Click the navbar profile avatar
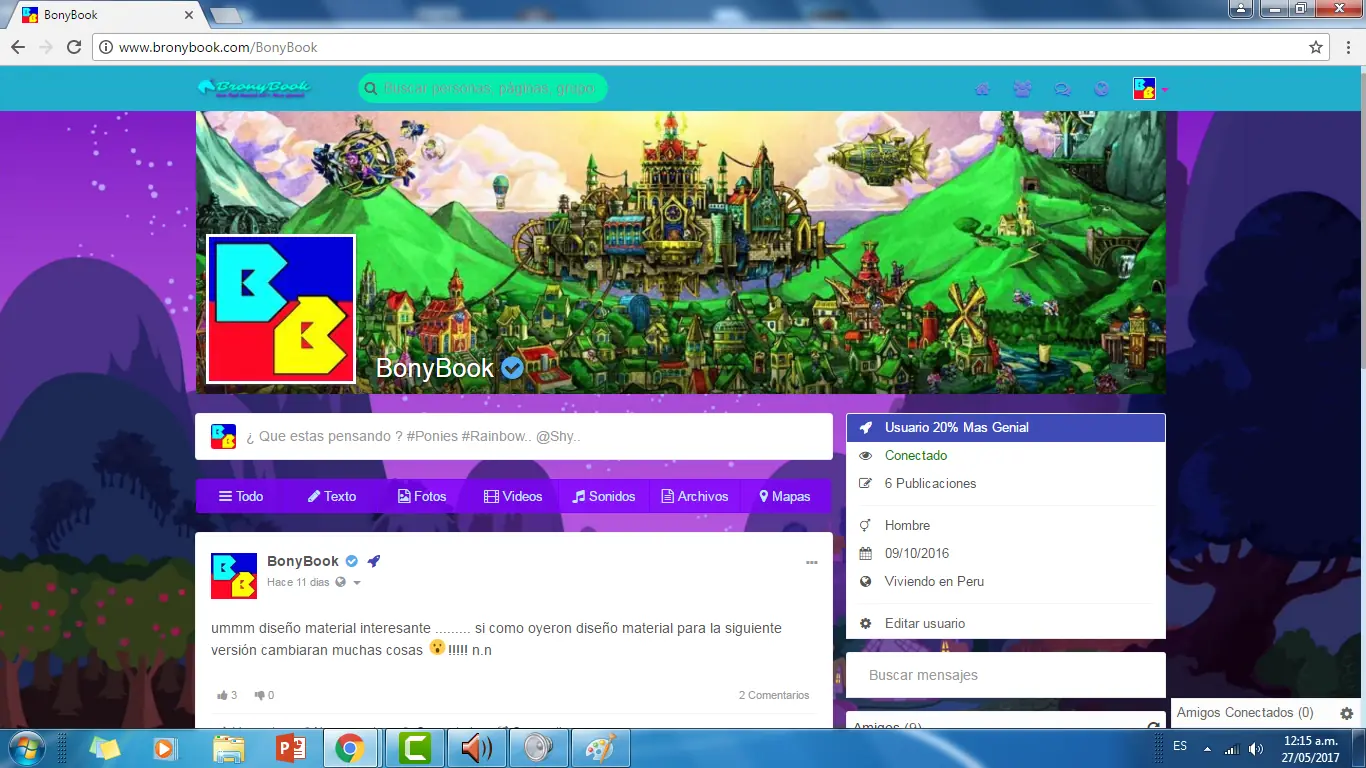Screen dimensions: 1366x768 click(1144, 89)
